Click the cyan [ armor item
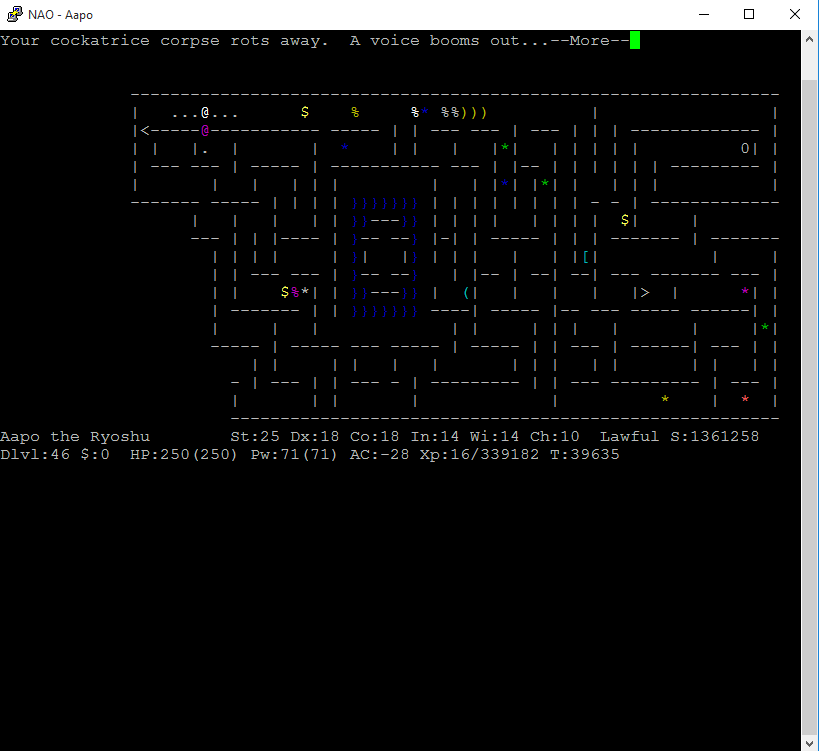Screen dimensions: 819x751 [585, 257]
